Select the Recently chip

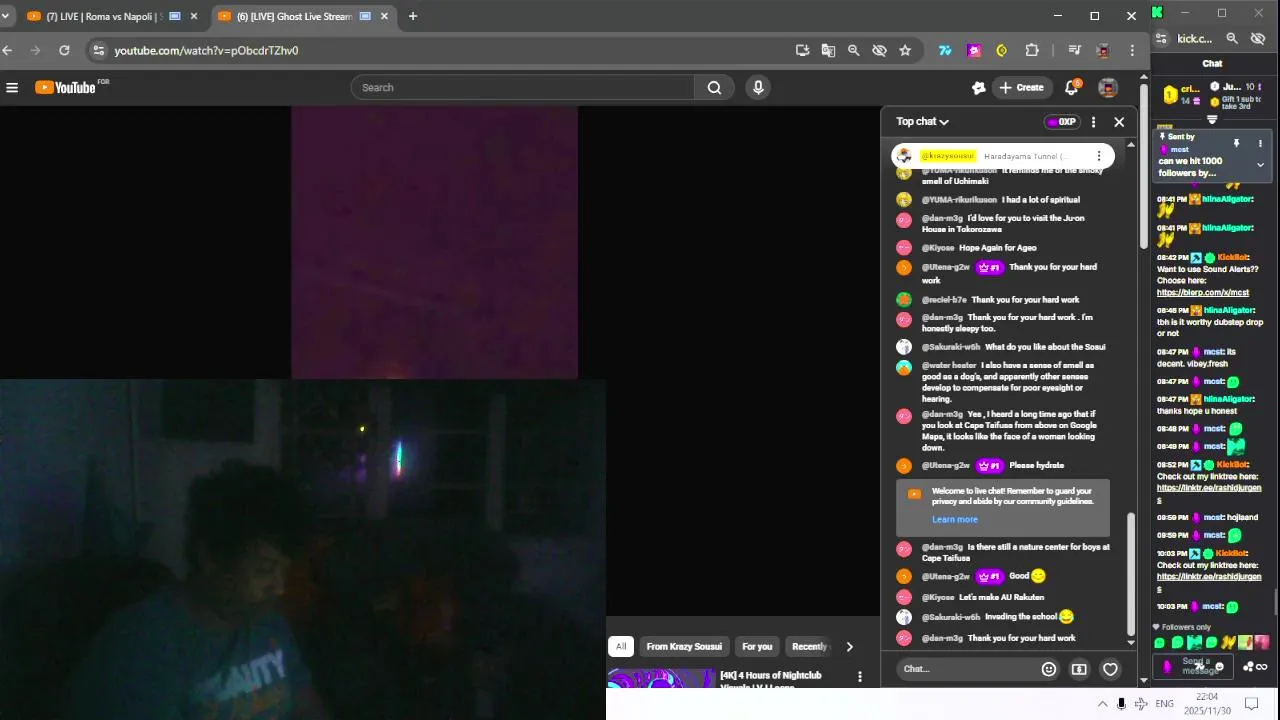(x=809, y=646)
